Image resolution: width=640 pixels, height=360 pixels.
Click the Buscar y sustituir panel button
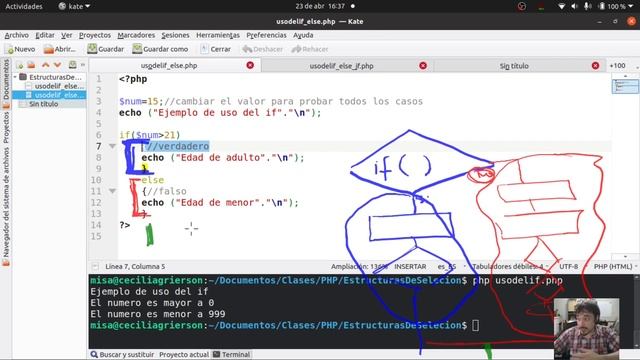tap(122, 355)
